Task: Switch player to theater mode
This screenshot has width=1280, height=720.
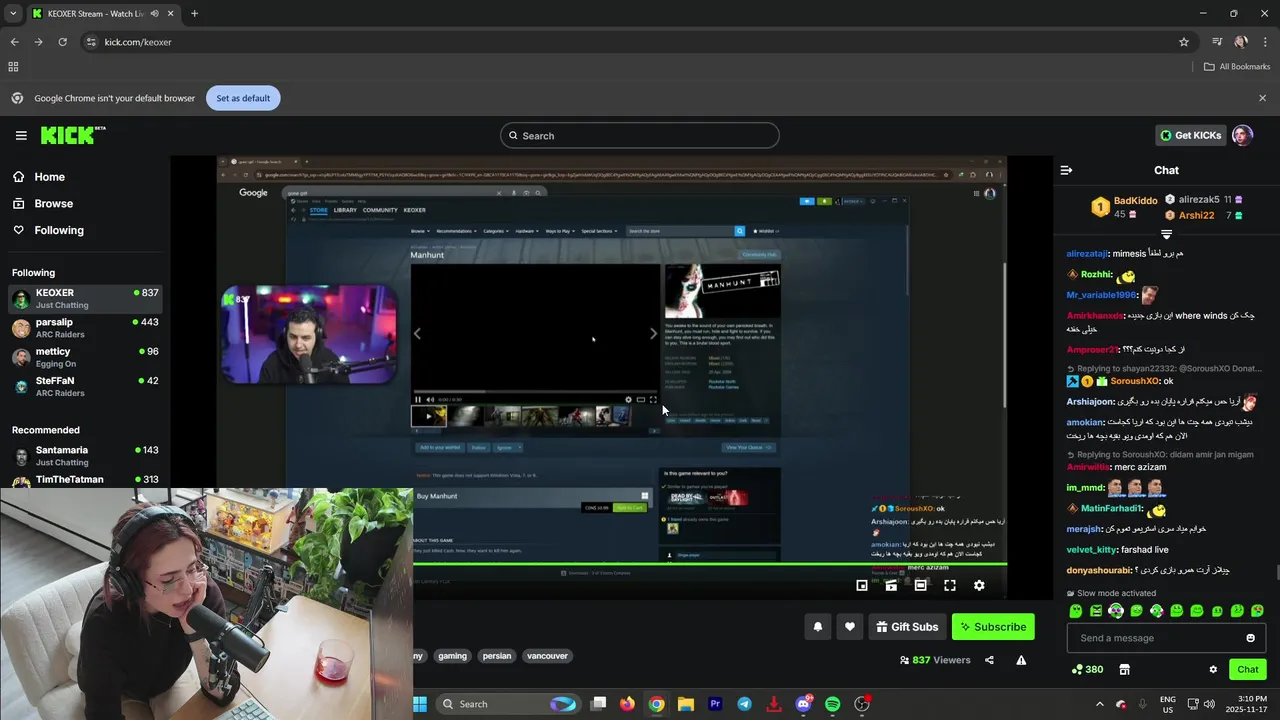Action: [920, 585]
